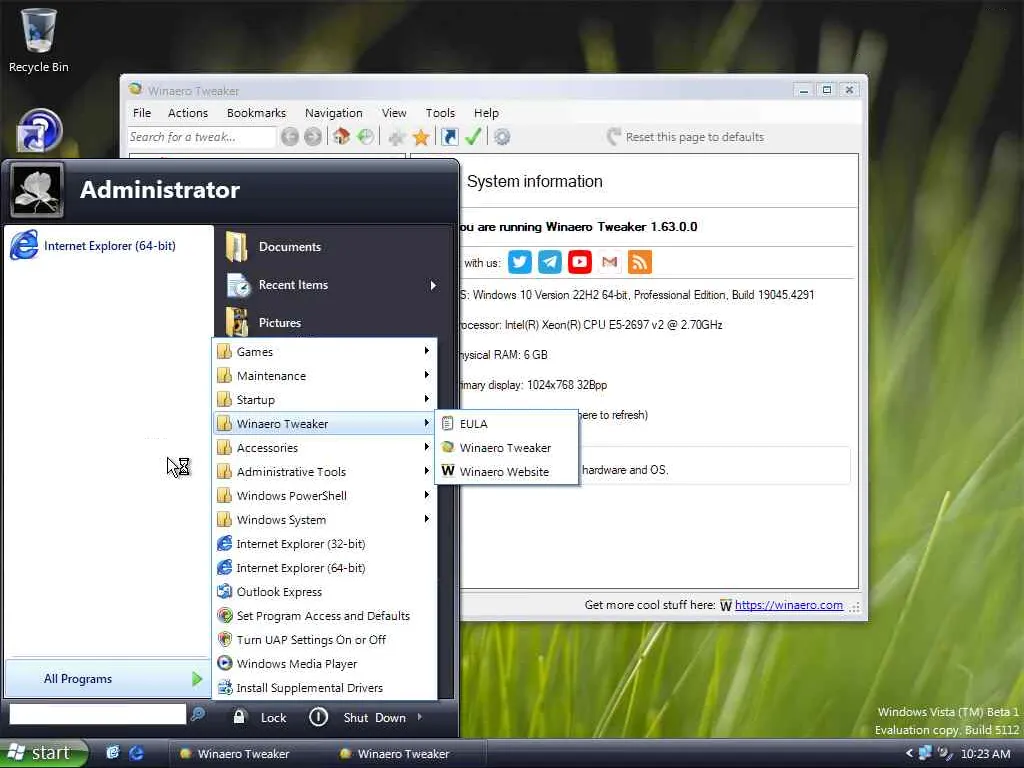The height and width of the screenshot is (768, 1024).
Task: Click the search magnifier in Start menu
Action: click(198, 714)
